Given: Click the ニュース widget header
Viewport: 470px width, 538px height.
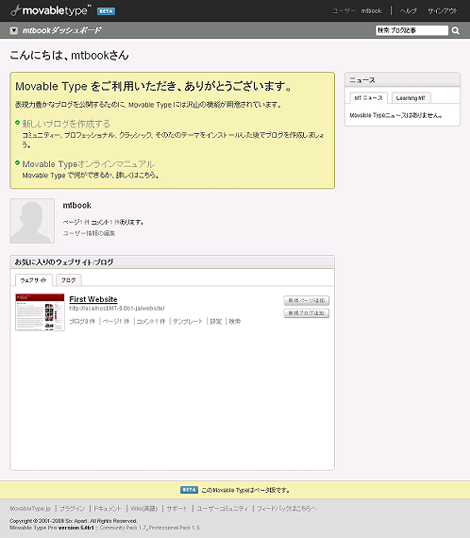Looking at the screenshot, I should 402,80.
